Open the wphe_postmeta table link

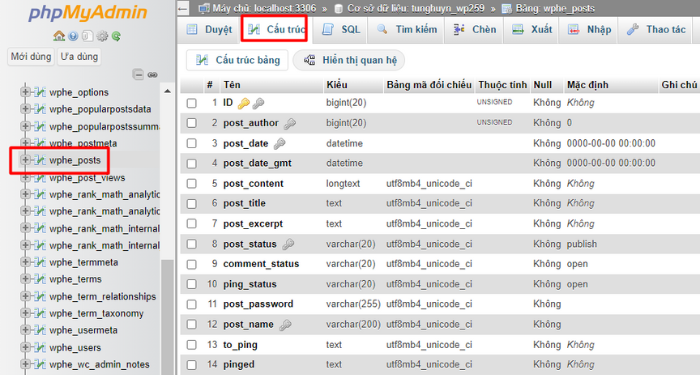pyautogui.click(x=83, y=143)
